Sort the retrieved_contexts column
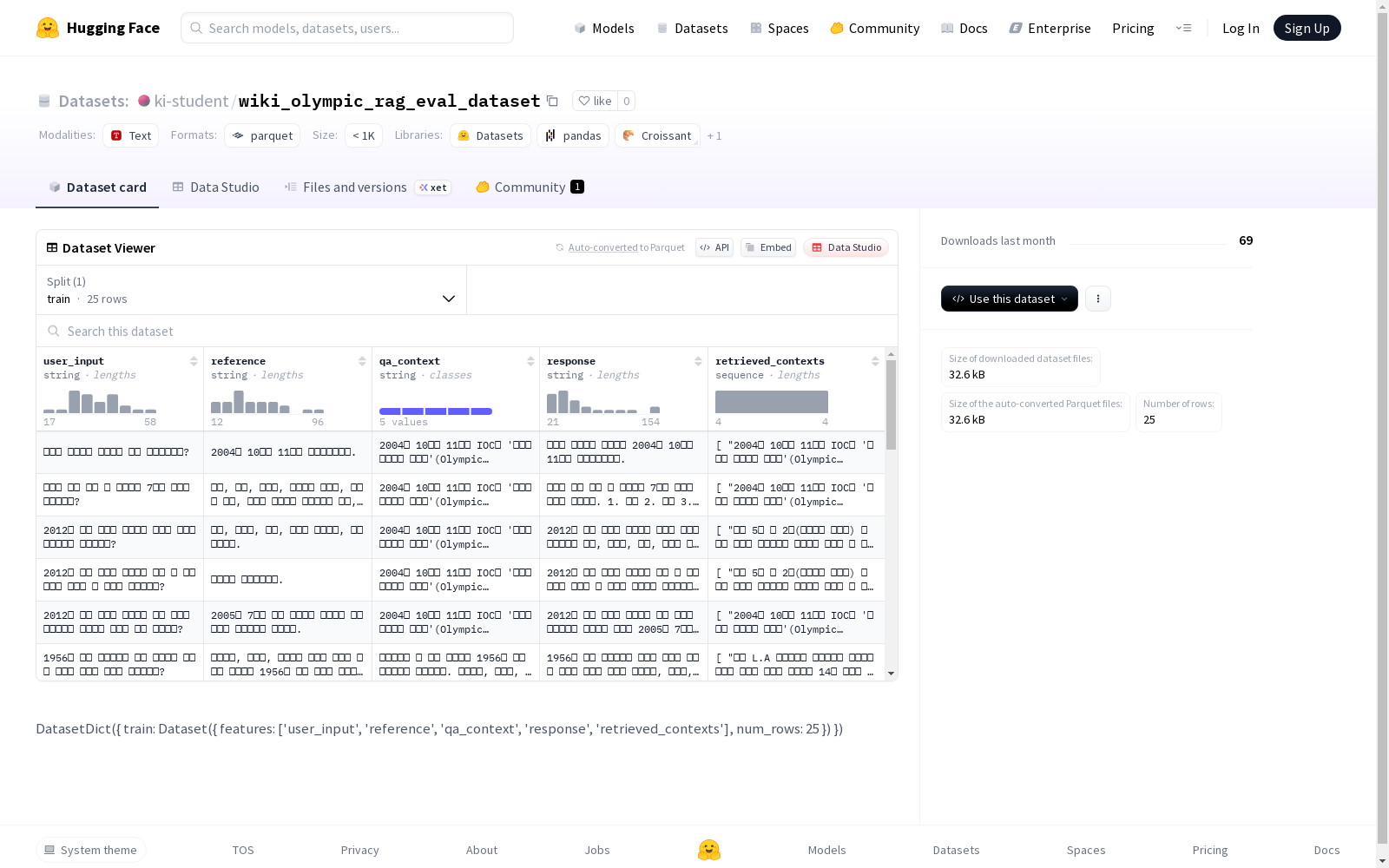Viewport: 1389px width, 868px height. tap(875, 361)
